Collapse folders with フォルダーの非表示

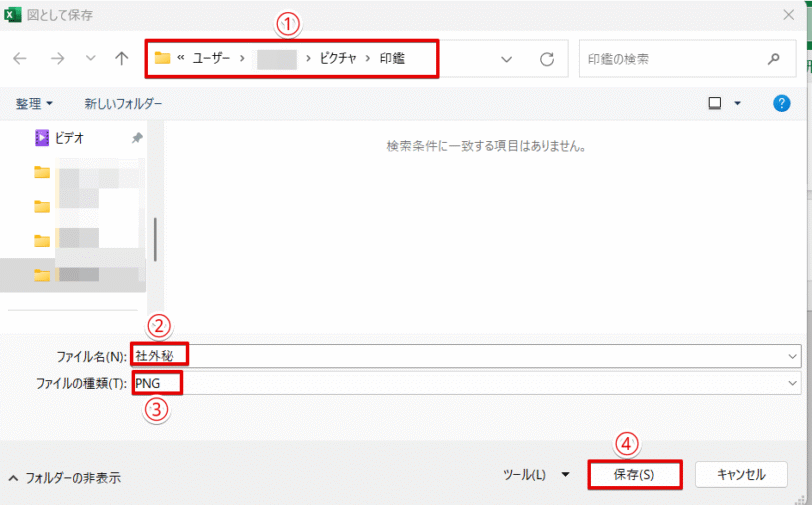pyautogui.click(x=65, y=478)
